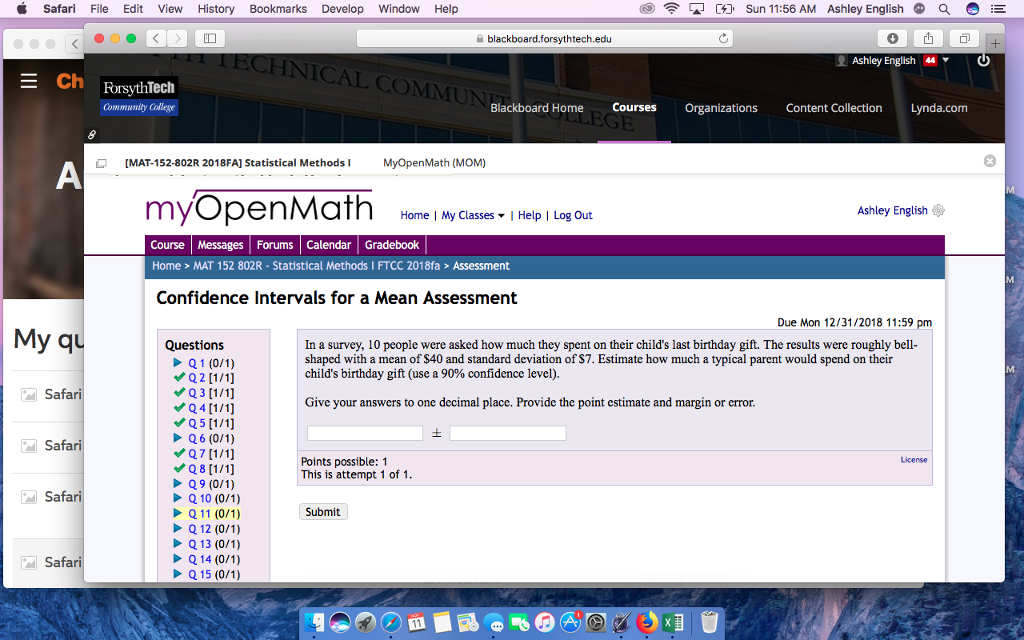This screenshot has width=1024, height=640.
Task: Click the Wi-Fi status icon
Action: (671, 9)
